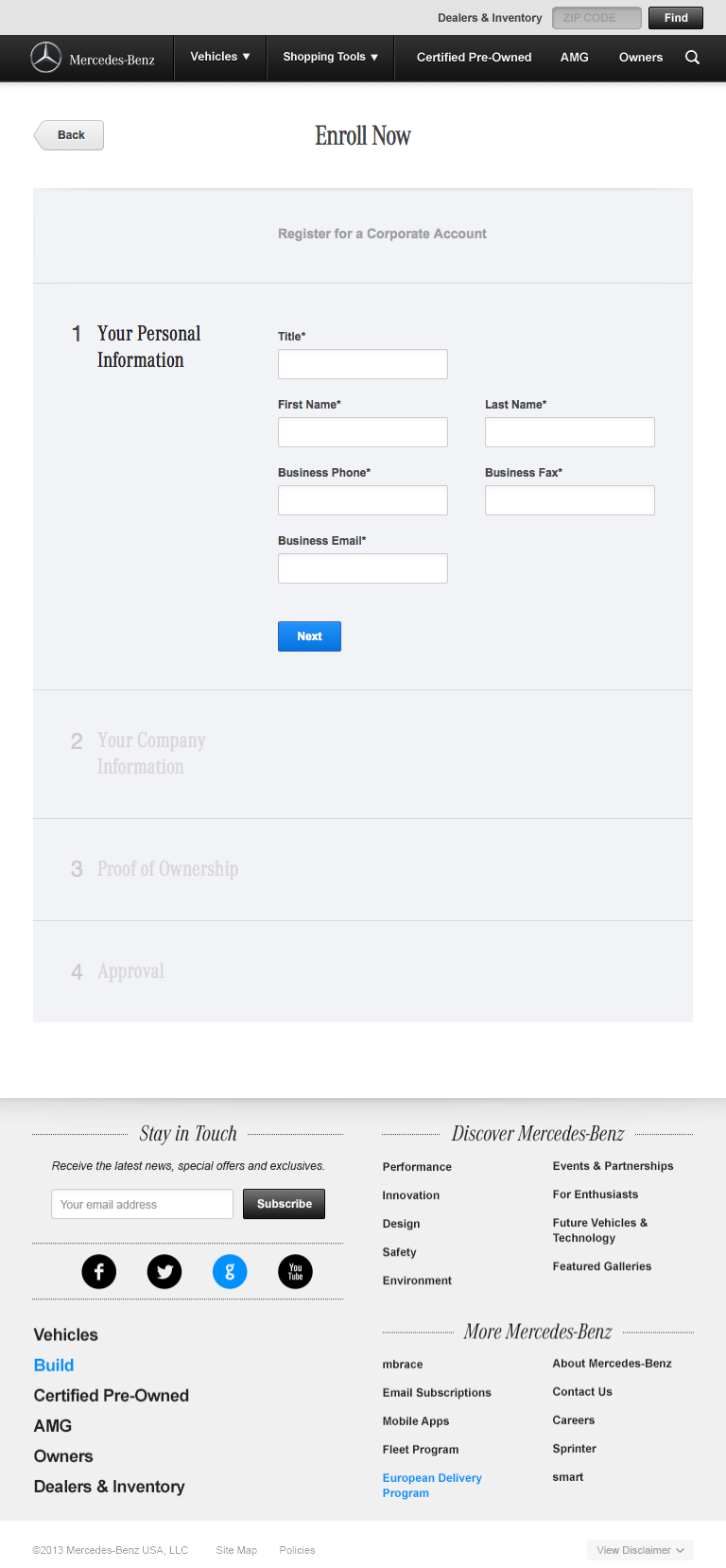Open Certified Pre-Owned in navigation bar

(x=474, y=58)
